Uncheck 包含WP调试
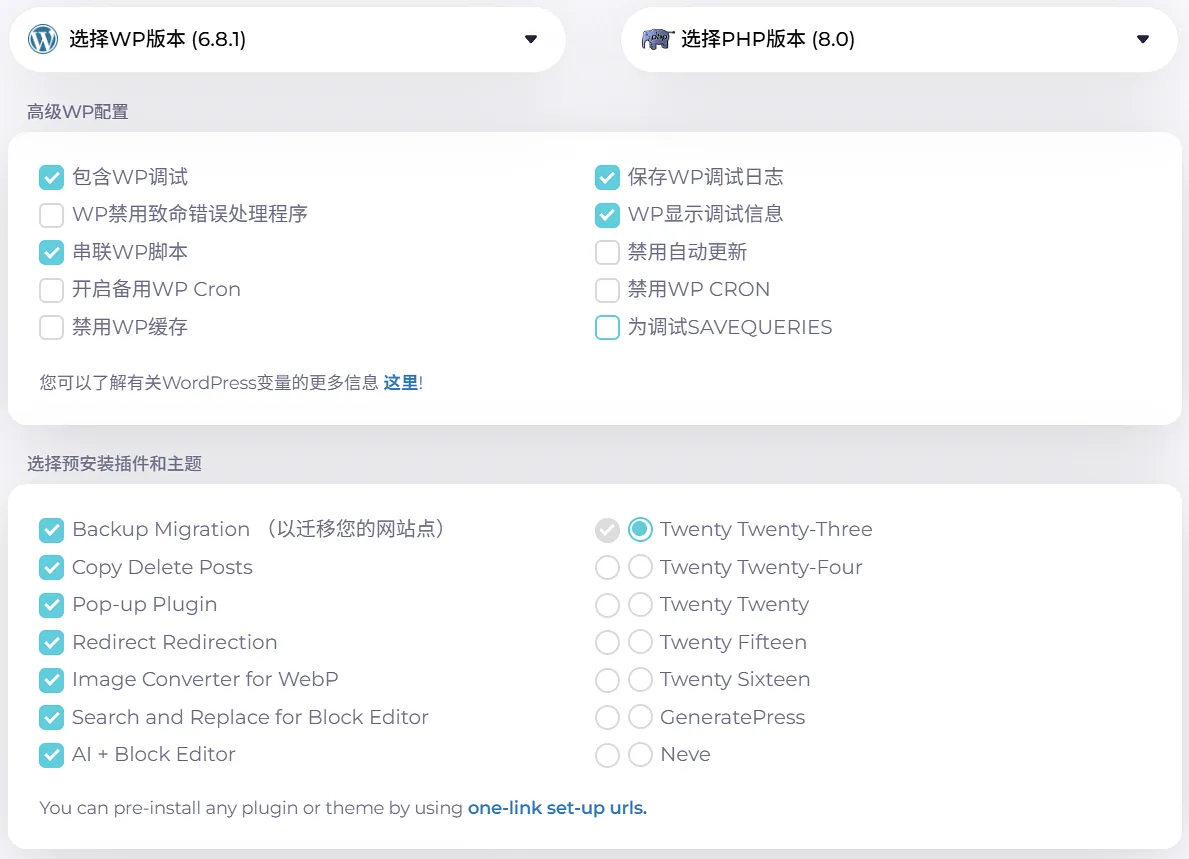This screenshot has height=859, width=1189. point(51,177)
